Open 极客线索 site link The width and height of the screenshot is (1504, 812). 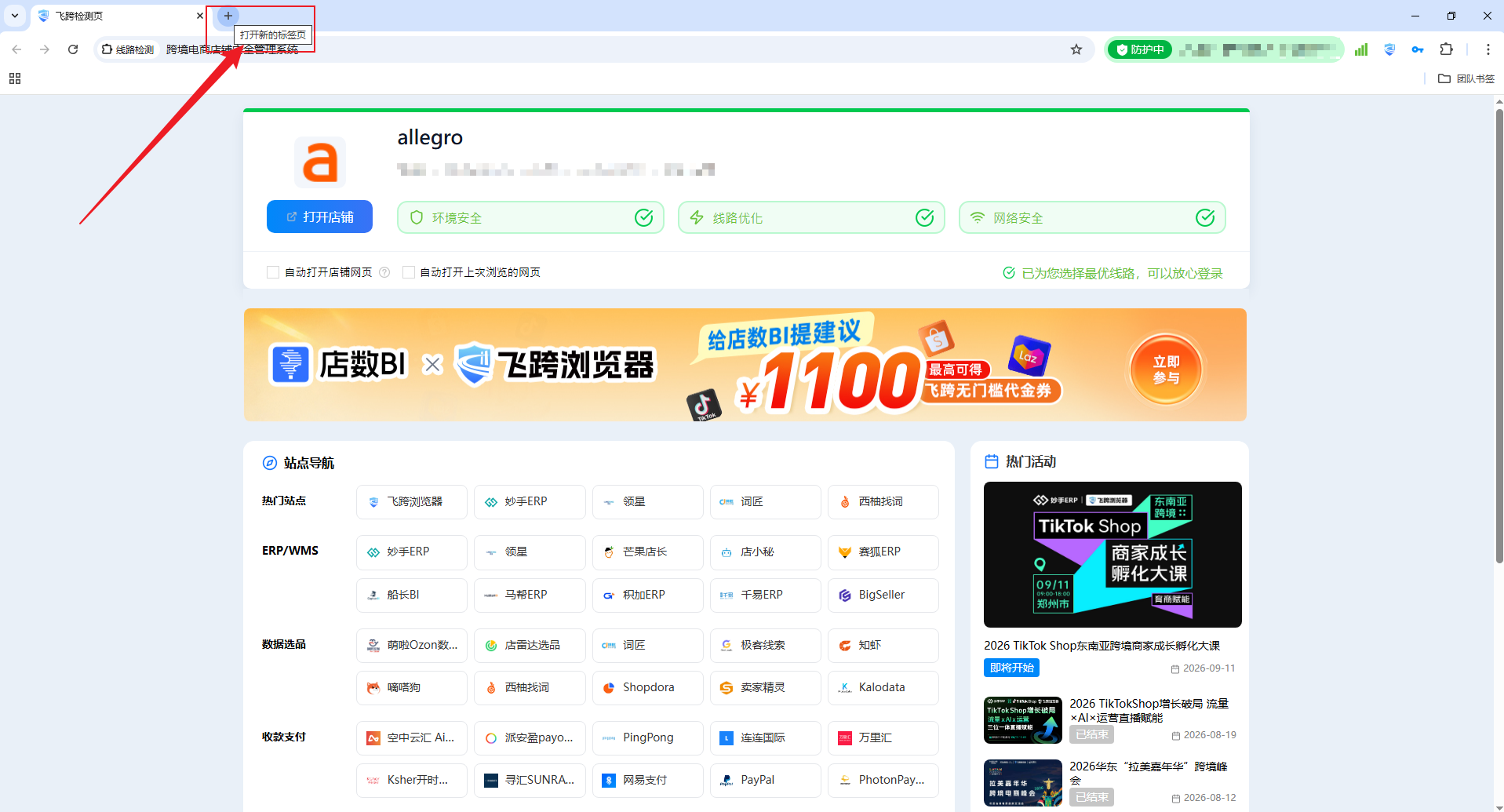766,645
